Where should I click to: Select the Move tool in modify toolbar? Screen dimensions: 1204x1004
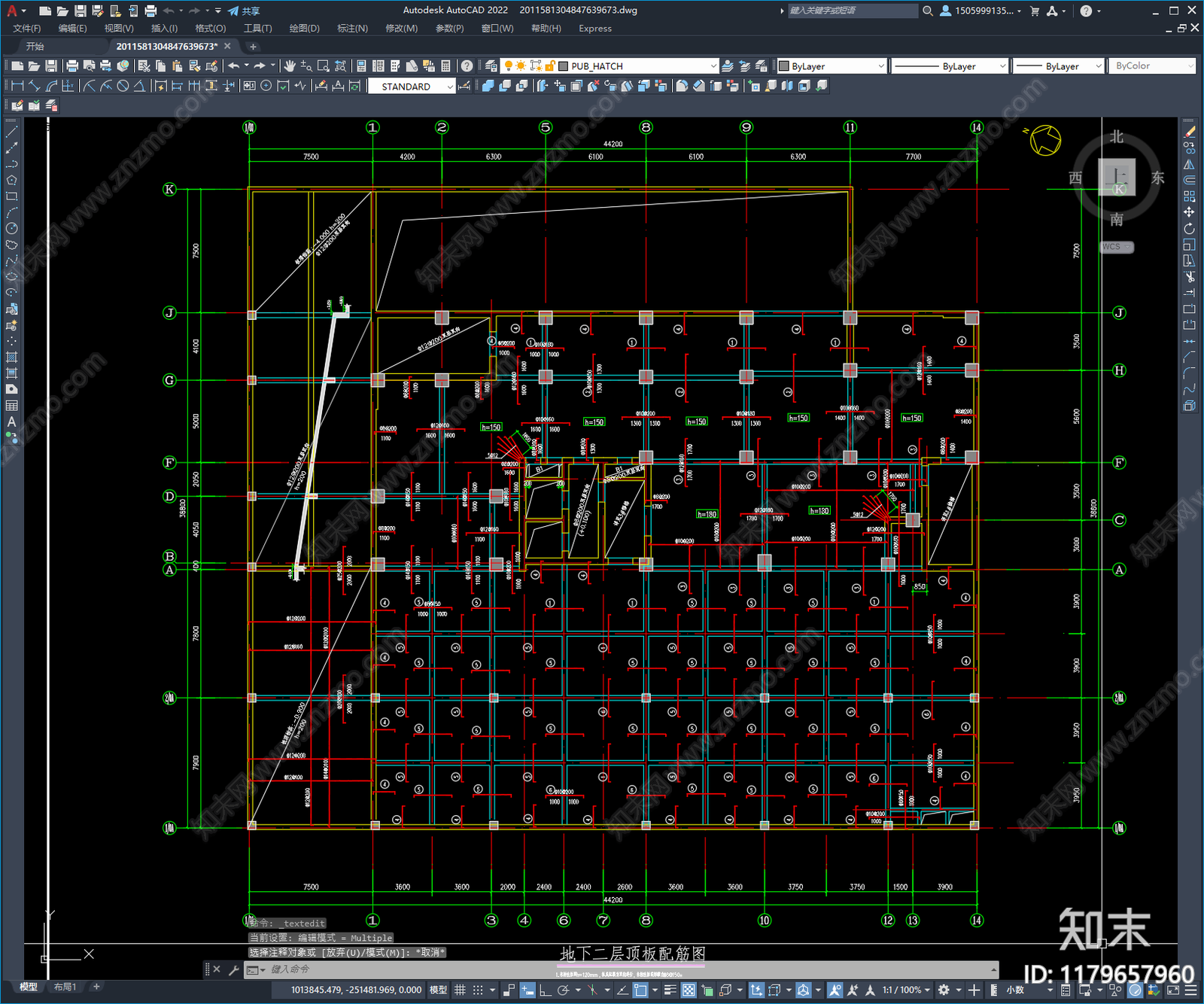(x=1189, y=212)
